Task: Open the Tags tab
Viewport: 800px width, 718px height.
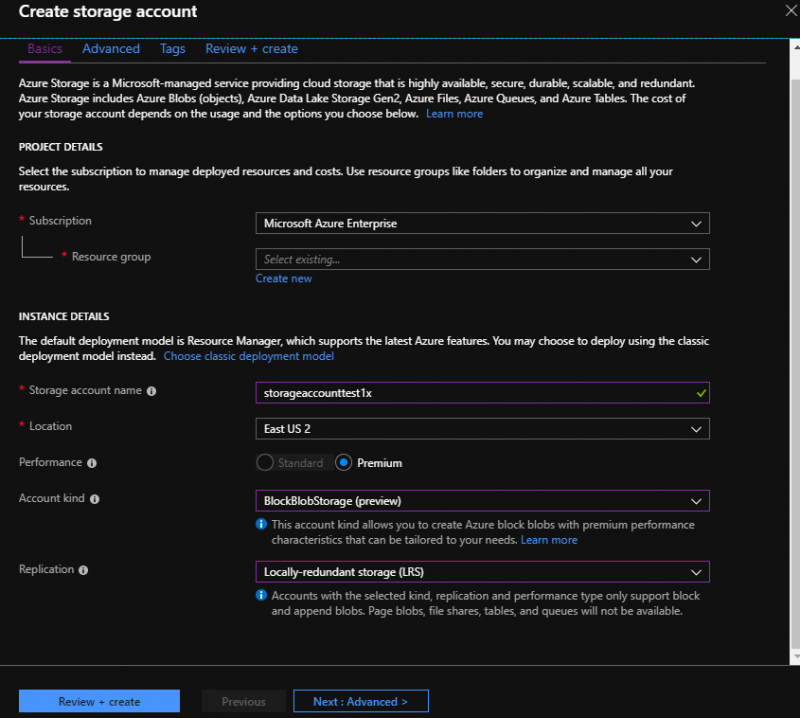Action: tap(172, 48)
